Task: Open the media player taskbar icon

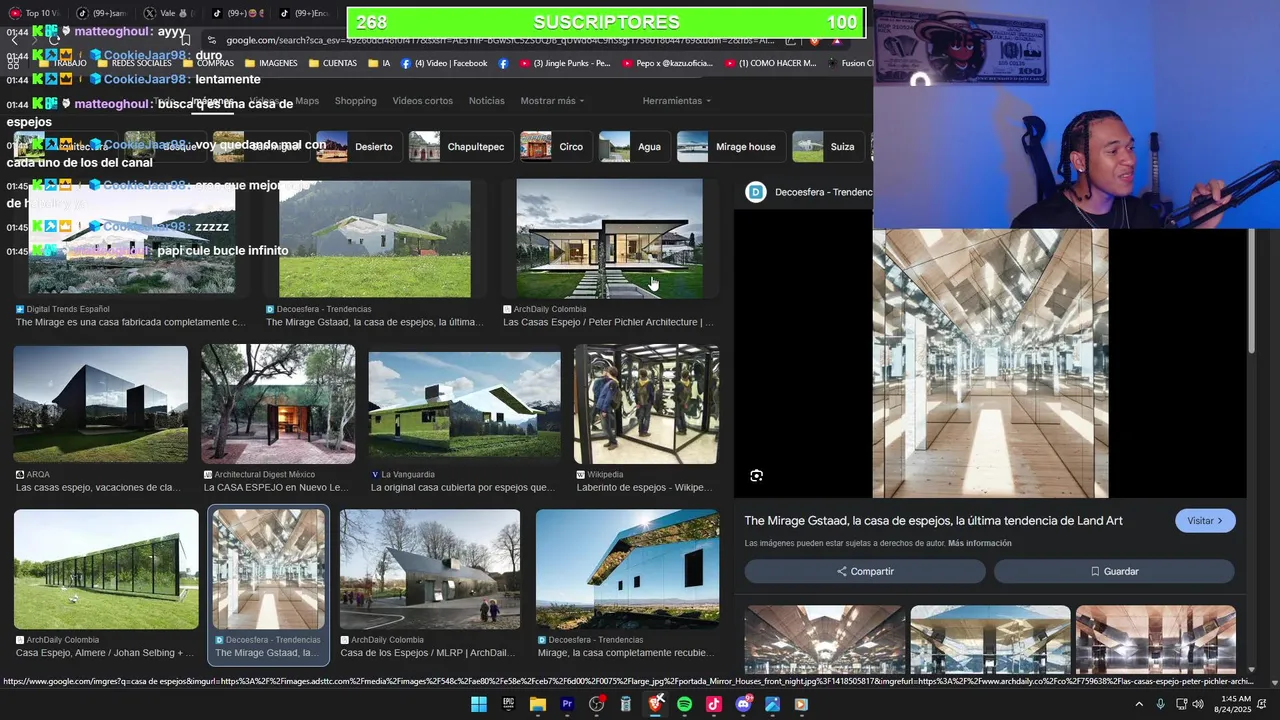Action: 801,704
